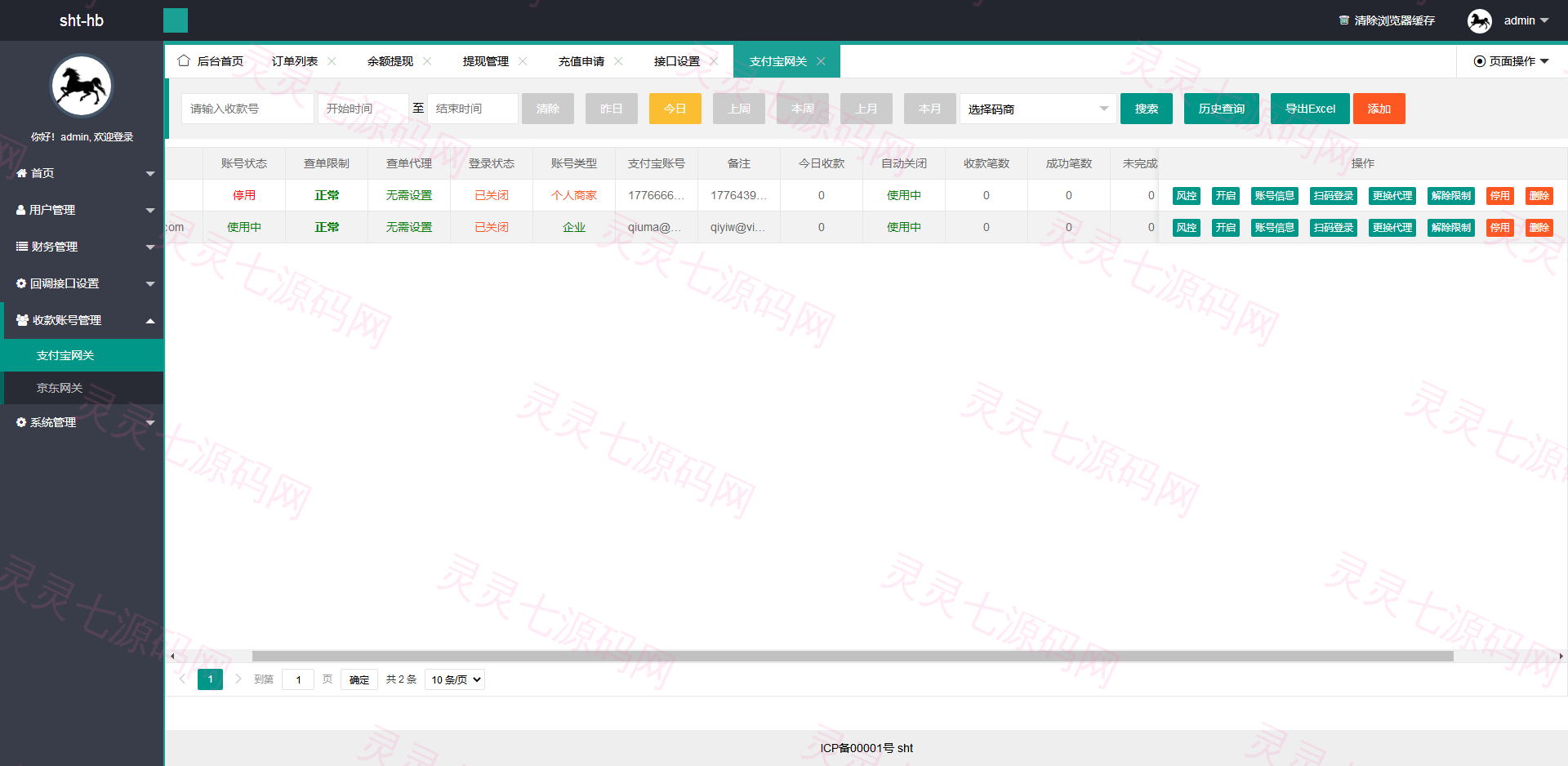Viewport: 1568px width, 766px height.
Task: Click the 搜索 button
Action: (1147, 109)
